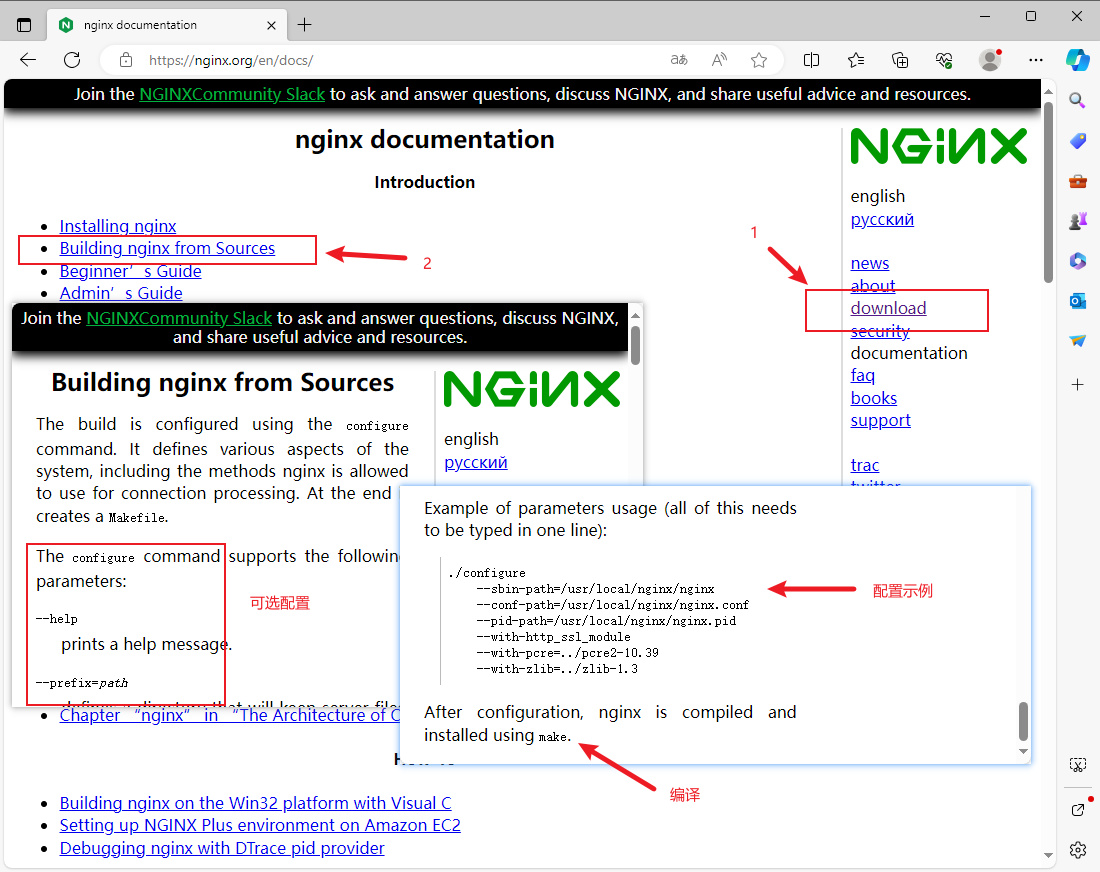1100x872 pixels.
Task: Open the Beginner's Guide link
Action: (x=130, y=271)
